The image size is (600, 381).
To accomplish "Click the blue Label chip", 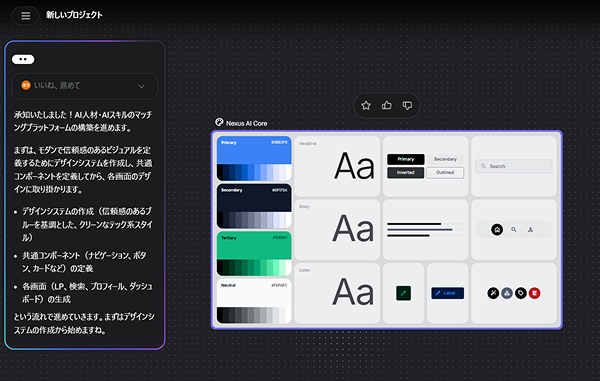I will pos(447,293).
